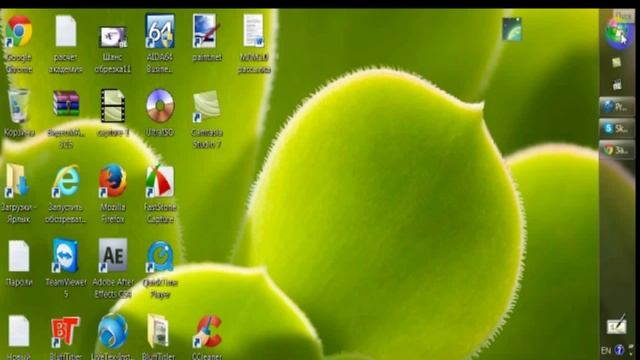Open the BluffTitler folder icon
The width and height of the screenshot is (640, 360).
158,331
